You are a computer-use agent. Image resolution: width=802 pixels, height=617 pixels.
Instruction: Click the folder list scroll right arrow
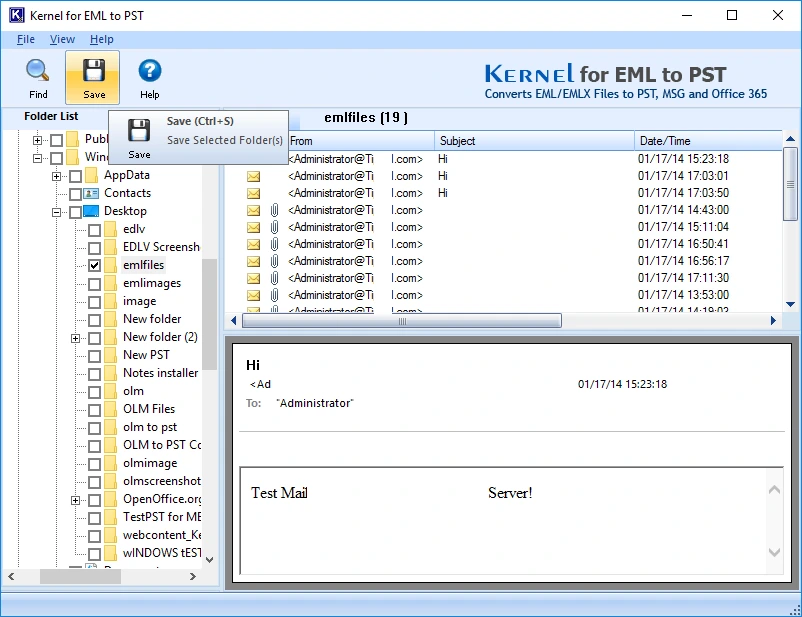point(193,577)
